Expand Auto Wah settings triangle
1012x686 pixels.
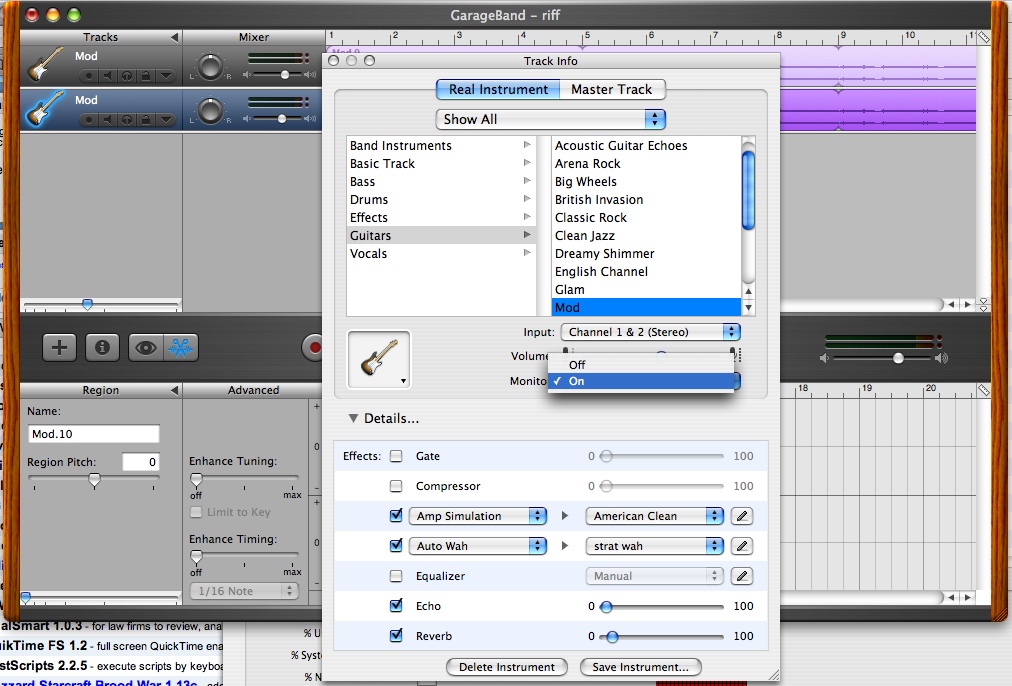pyautogui.click(x=565, y=545)
